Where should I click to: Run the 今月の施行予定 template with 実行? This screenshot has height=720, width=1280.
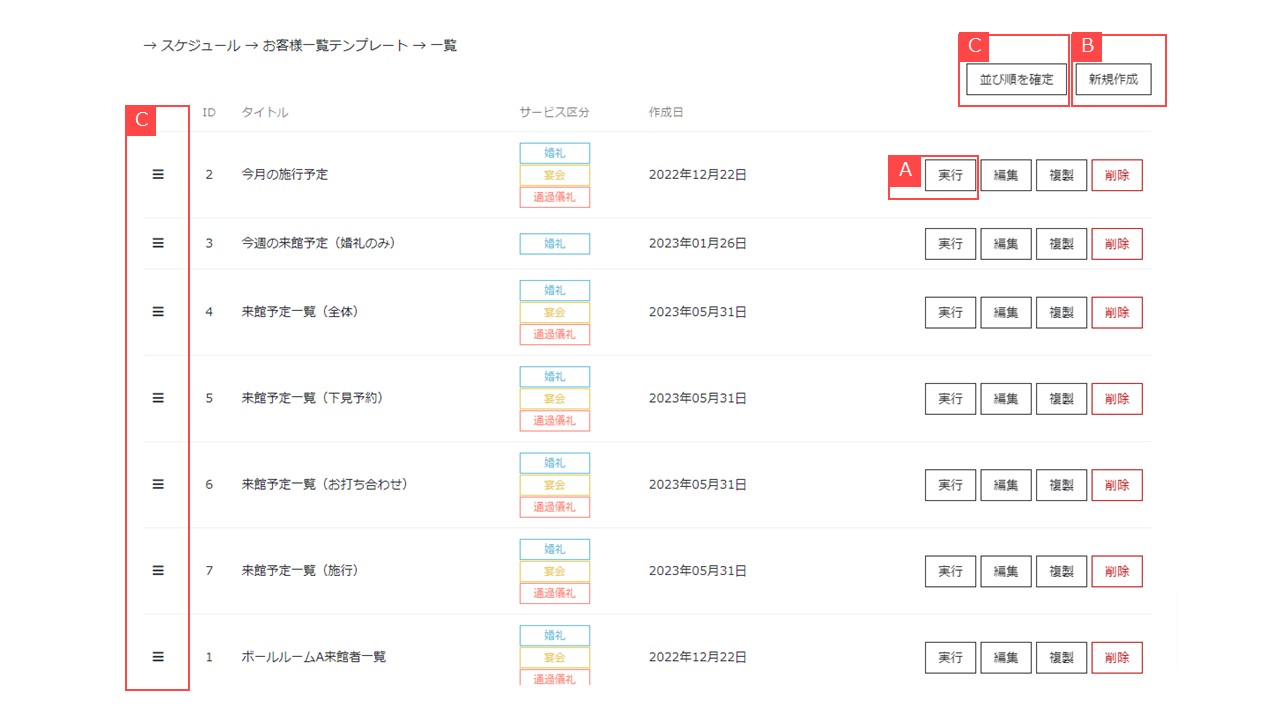[950, 175]
